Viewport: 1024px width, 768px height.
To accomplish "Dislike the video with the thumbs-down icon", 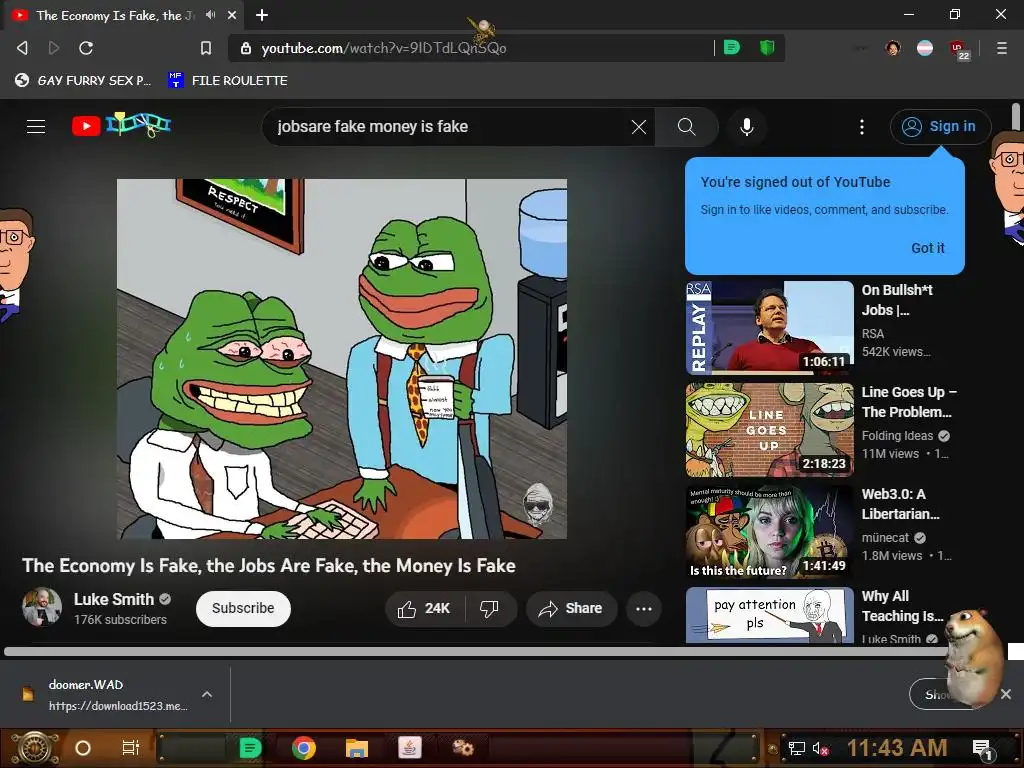I will click(x=489, y=609).
